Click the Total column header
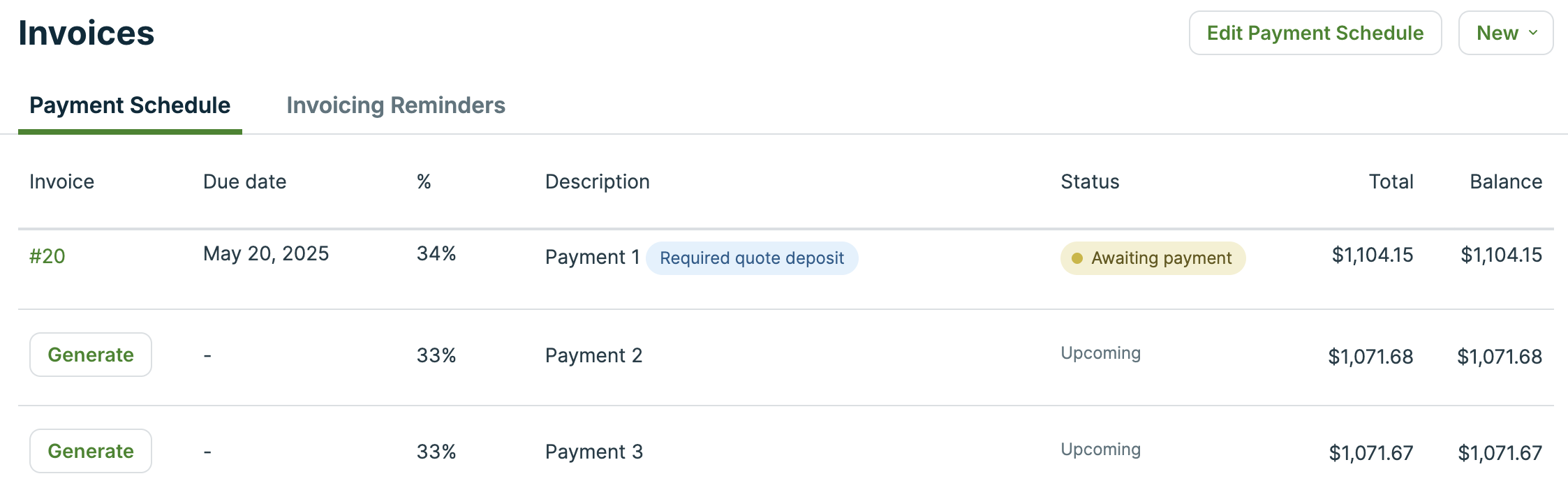 1391,181
